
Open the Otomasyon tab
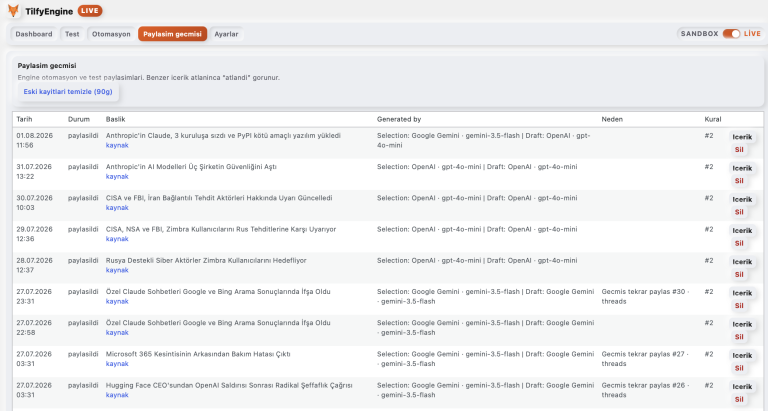click(x=111, y=34)
